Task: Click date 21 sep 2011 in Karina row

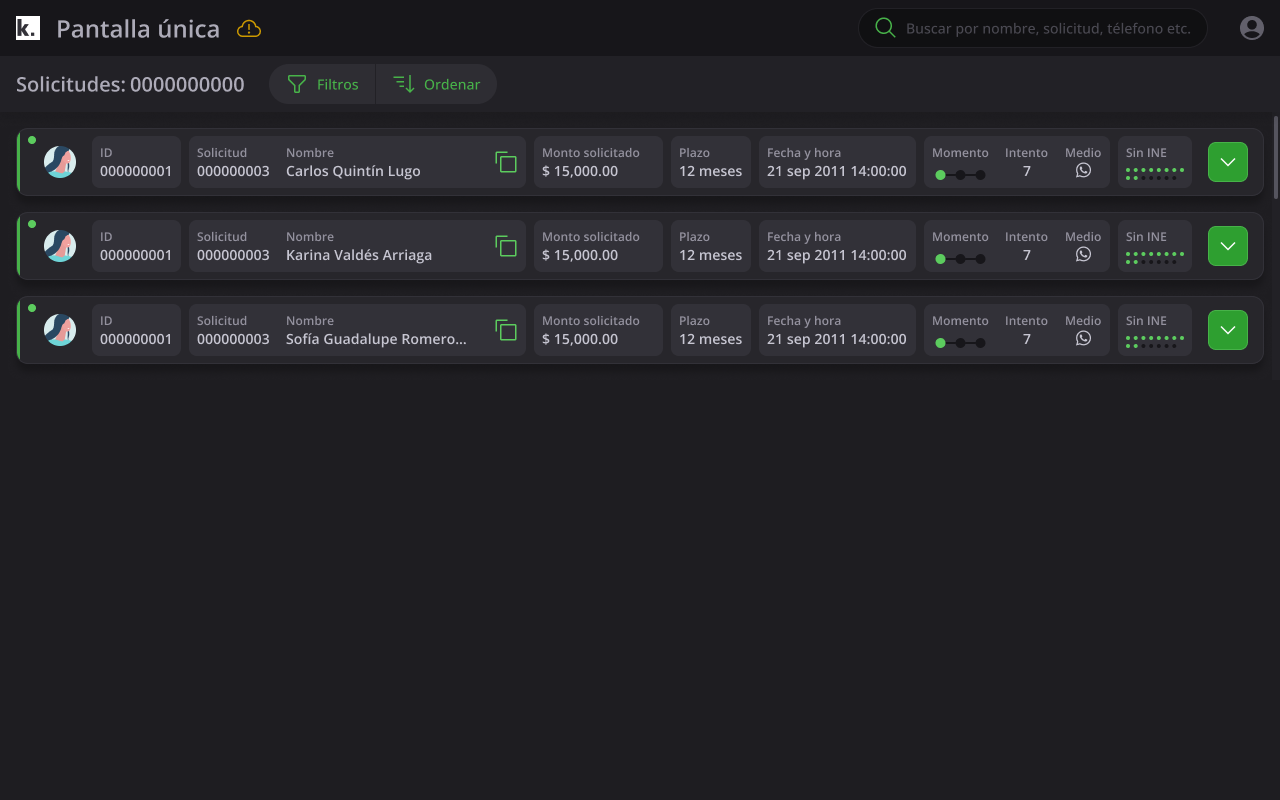Action: 837,255
